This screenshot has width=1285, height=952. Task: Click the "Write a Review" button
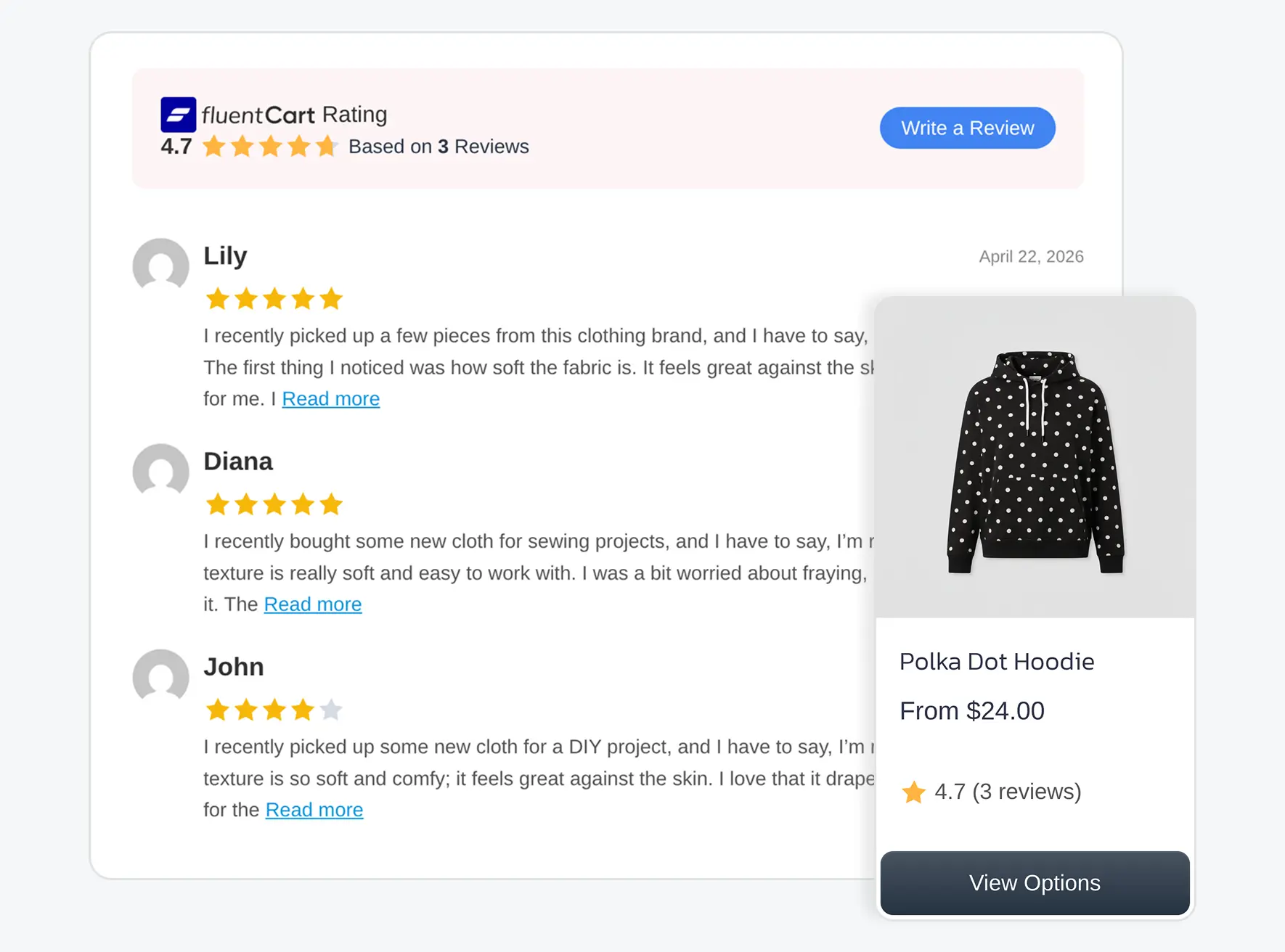(967, 128)
